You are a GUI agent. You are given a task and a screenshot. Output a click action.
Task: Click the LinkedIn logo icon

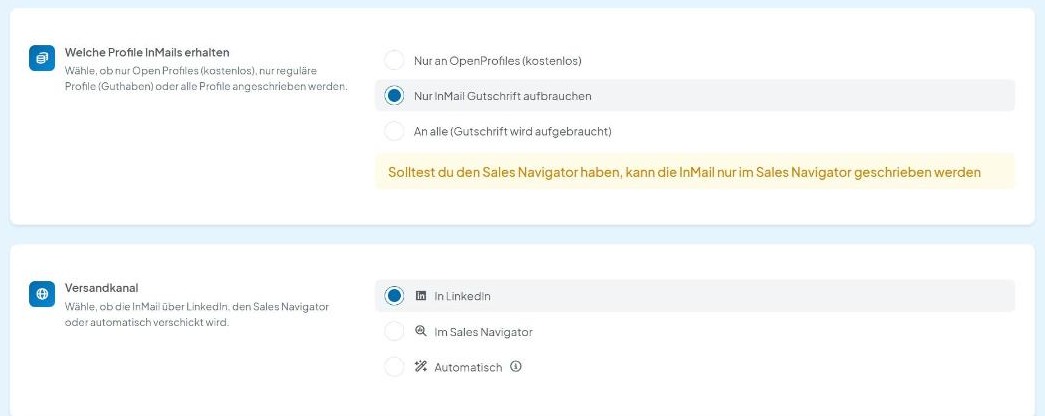421,295
